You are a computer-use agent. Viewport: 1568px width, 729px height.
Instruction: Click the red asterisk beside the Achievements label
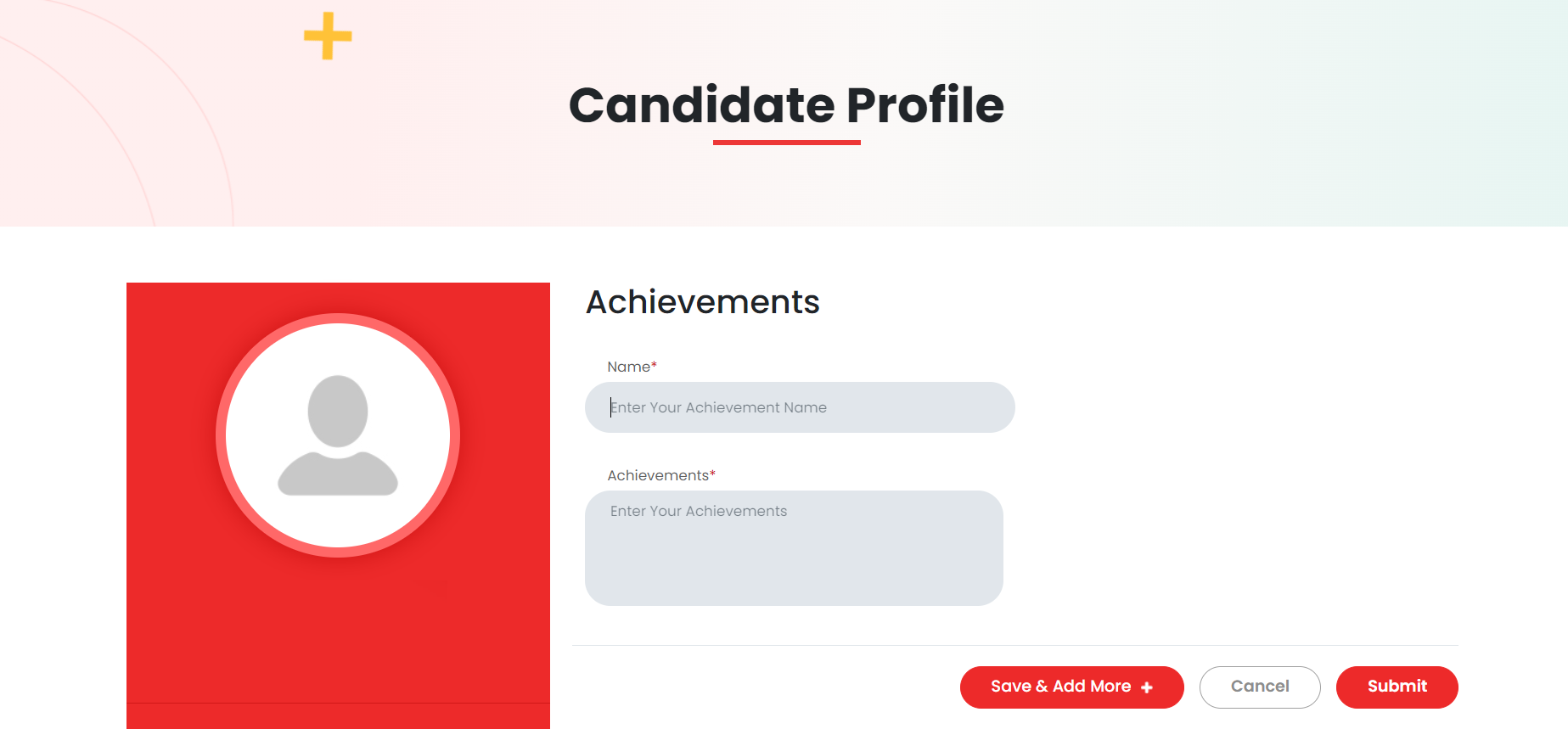(x=713, y=474)
